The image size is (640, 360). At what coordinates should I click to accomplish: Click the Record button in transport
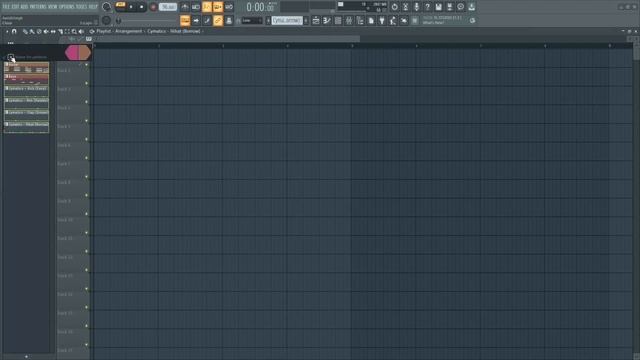click(x=153, y=7)
